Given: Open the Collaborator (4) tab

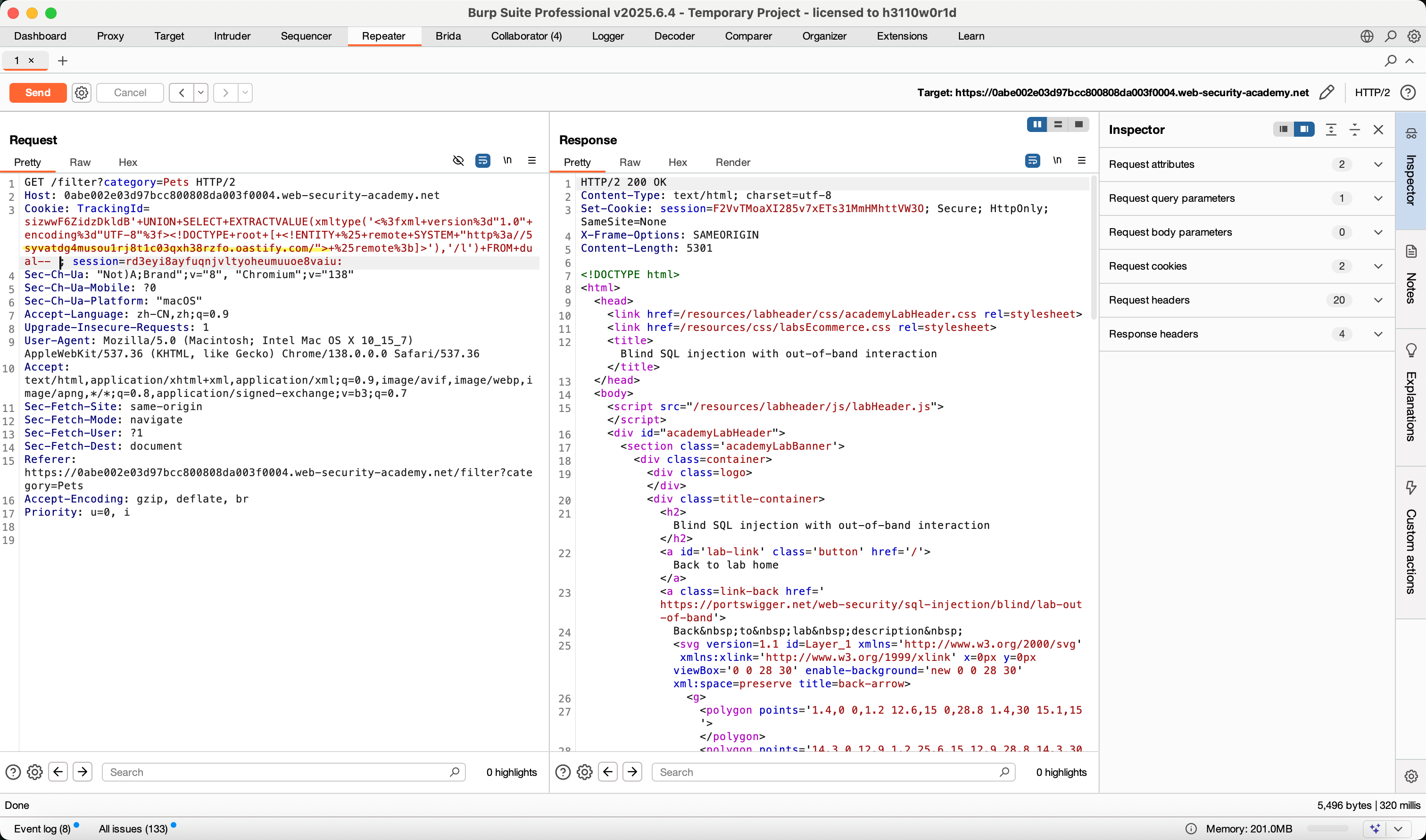Looking at the screenshot, I should [x=526, y=36].
